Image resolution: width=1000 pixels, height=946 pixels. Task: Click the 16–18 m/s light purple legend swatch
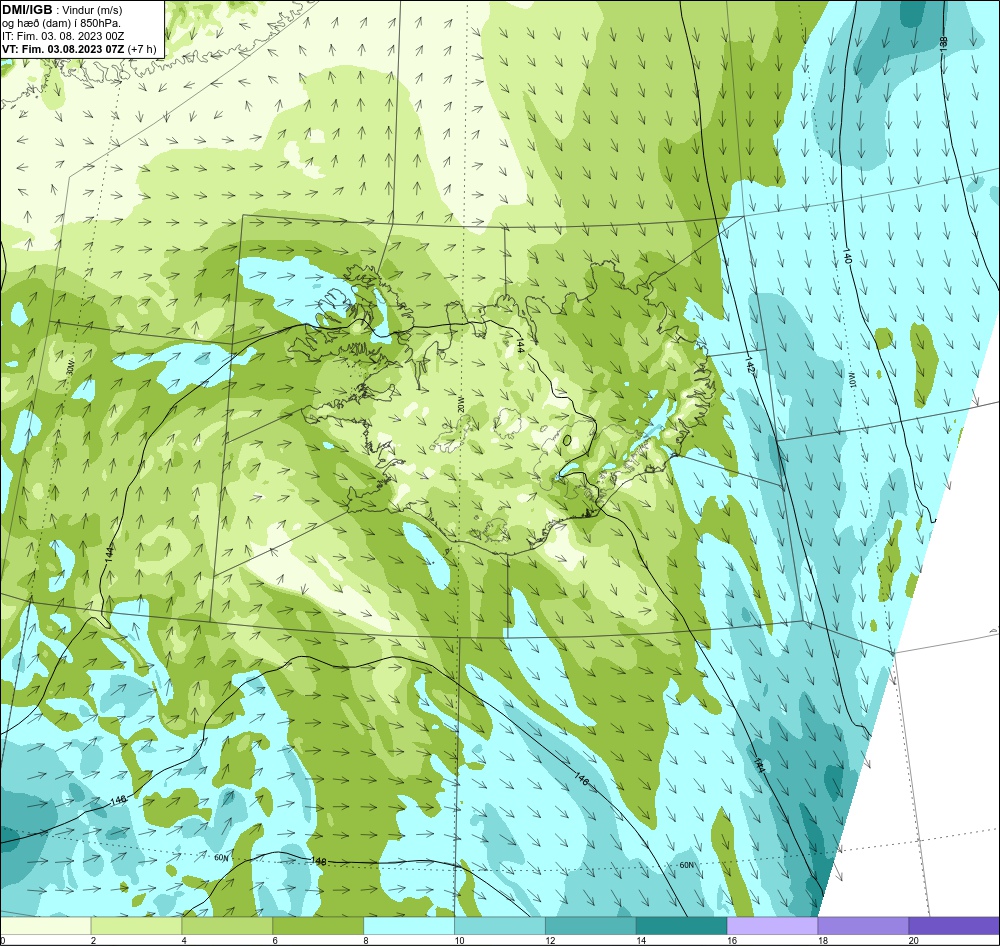[772, 926]
